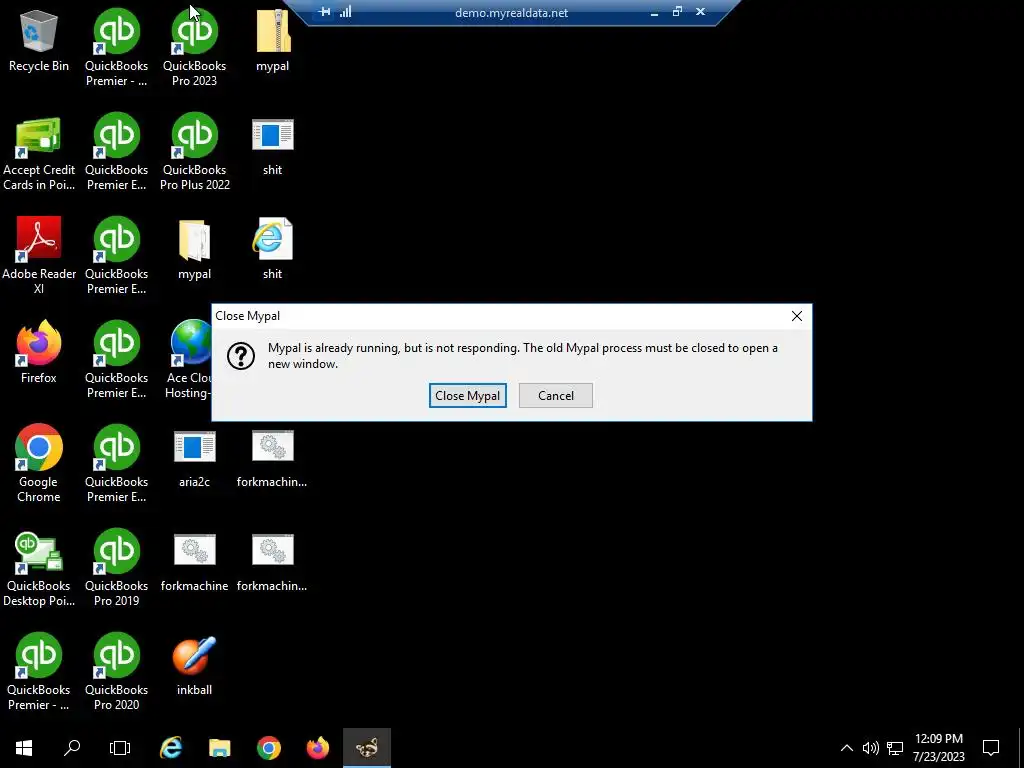
Task: Launch Internet Explorer from taskbar
Action: [x=171, y=748]
